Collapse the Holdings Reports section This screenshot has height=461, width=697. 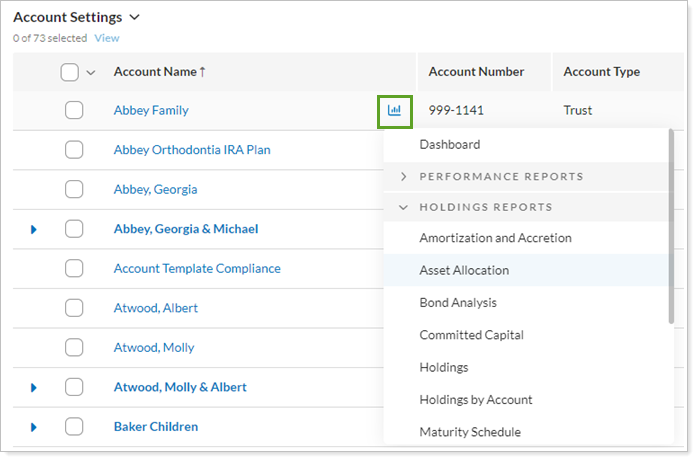point(404,208)
